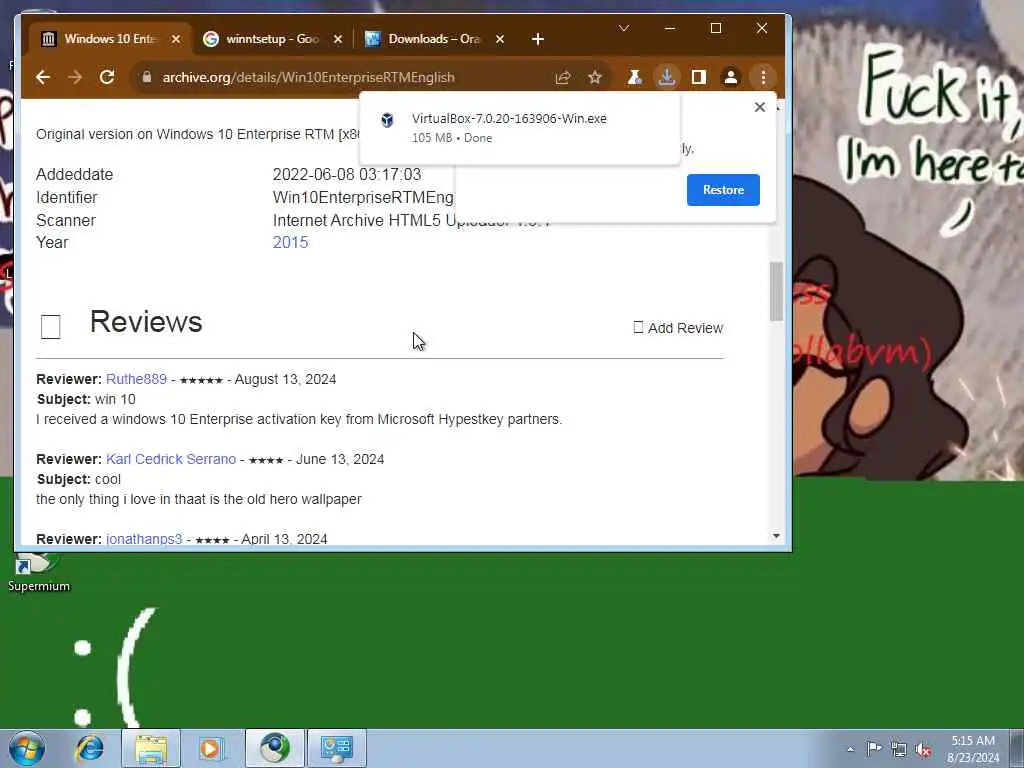The height and width of the screenshot is (768, 1024).
Task: Open the Control Panel taskbar item
Action: click(337, 748)
